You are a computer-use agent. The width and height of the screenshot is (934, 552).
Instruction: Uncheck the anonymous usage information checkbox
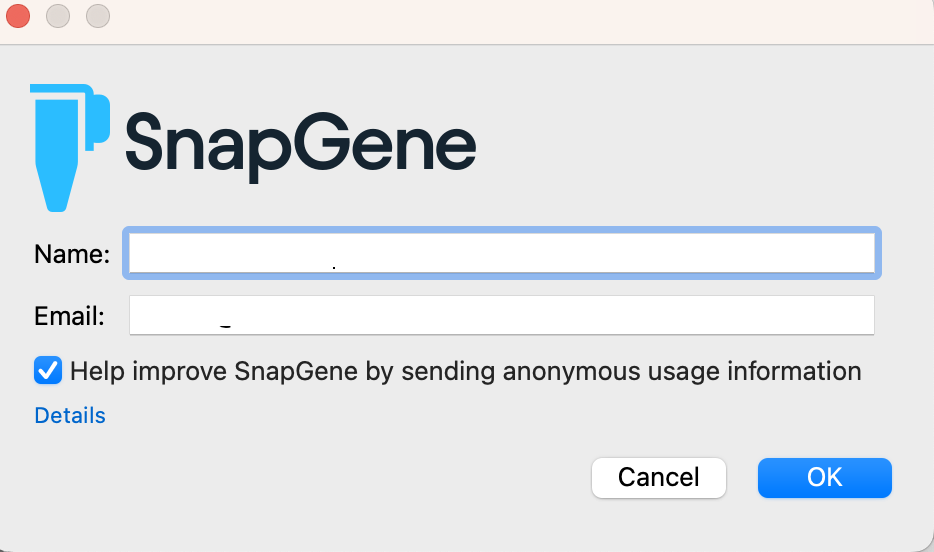48,370
